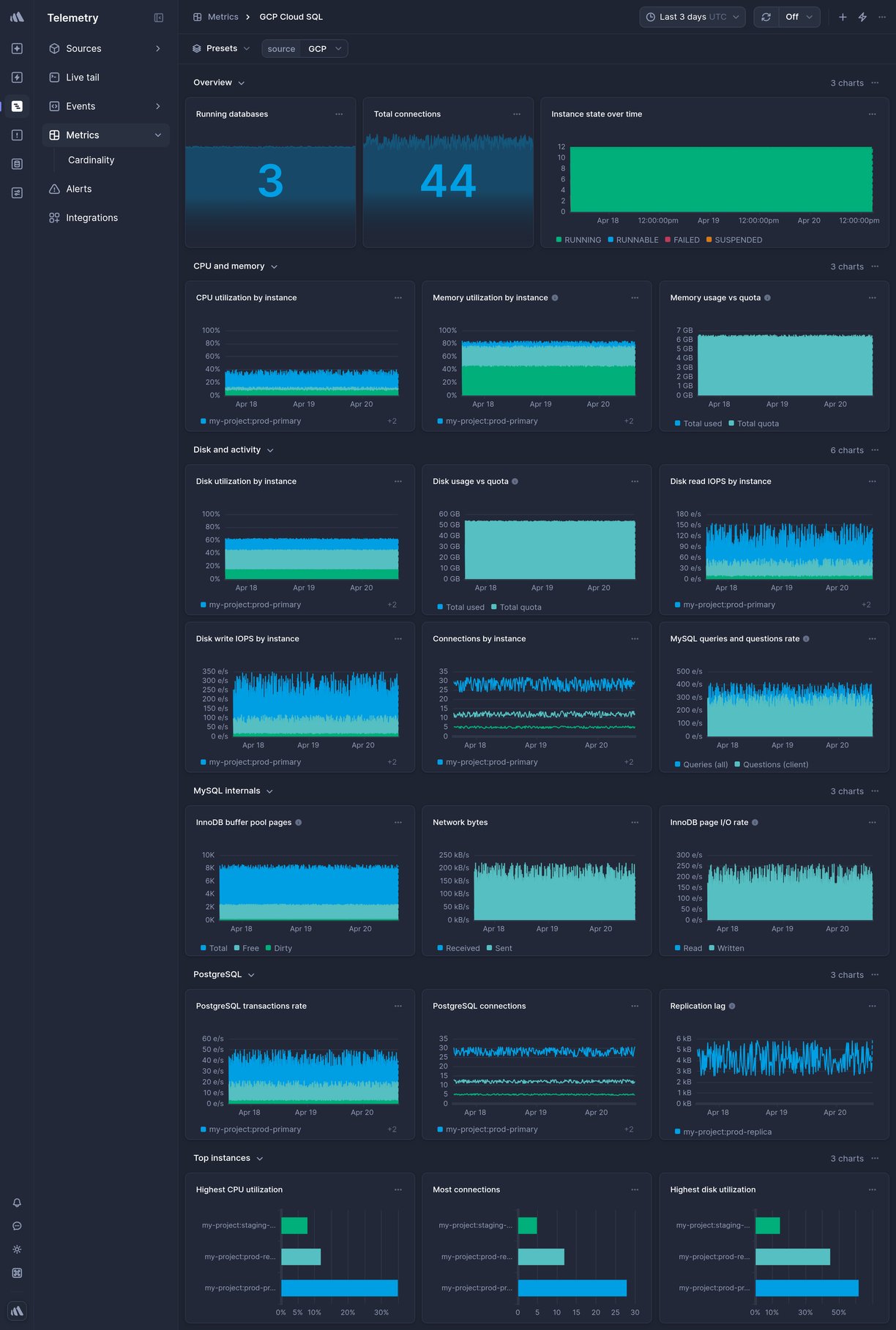Open options for Network bytes chart
The width and height of the screenshot is (896, 1330).
click(635, 823)
